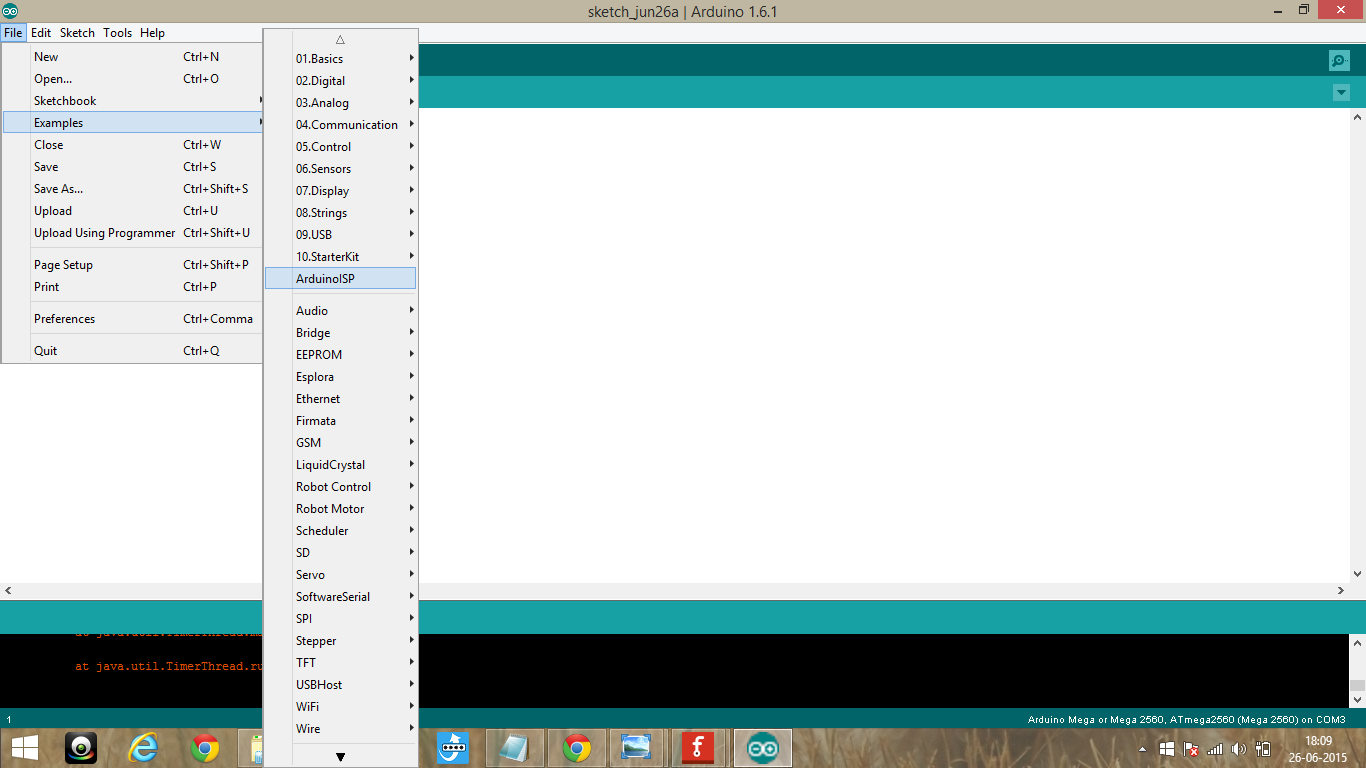Expand the Sketchbook submenu

pos(132,101)
